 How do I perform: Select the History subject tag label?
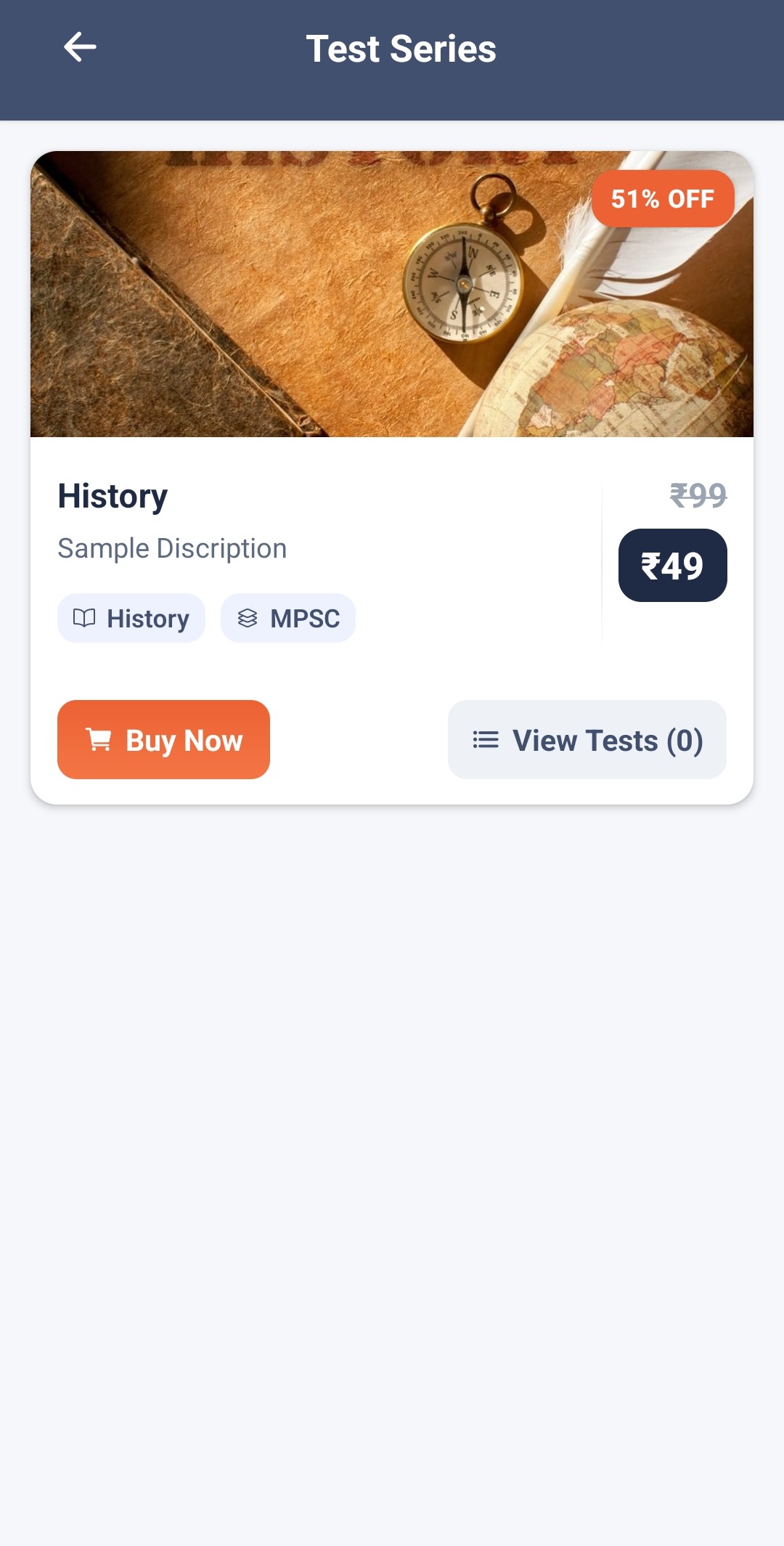[148, 619]
